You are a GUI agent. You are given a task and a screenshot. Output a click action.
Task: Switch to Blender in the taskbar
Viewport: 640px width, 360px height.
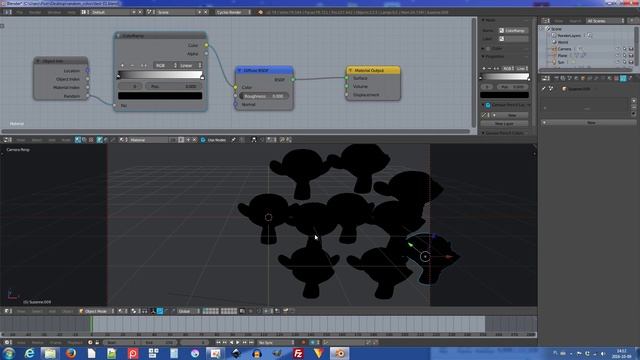(x=339, y=353)
